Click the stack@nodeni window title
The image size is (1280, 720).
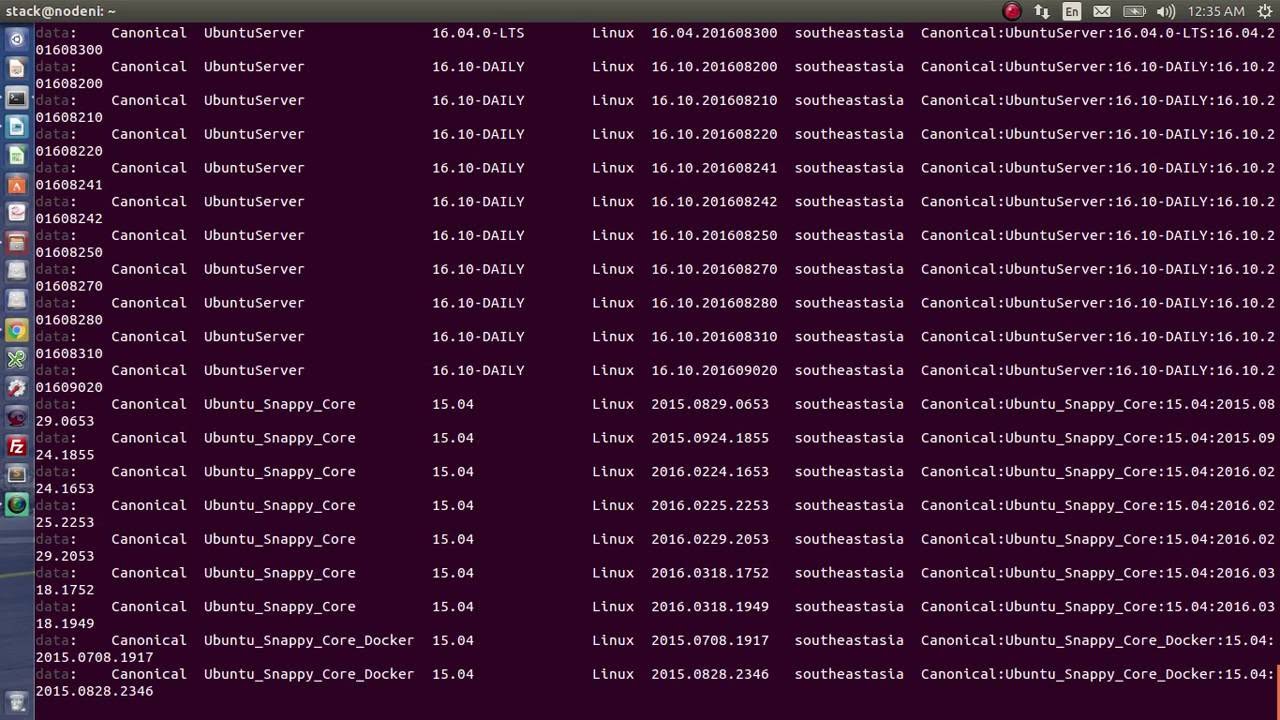click(61, 11)
